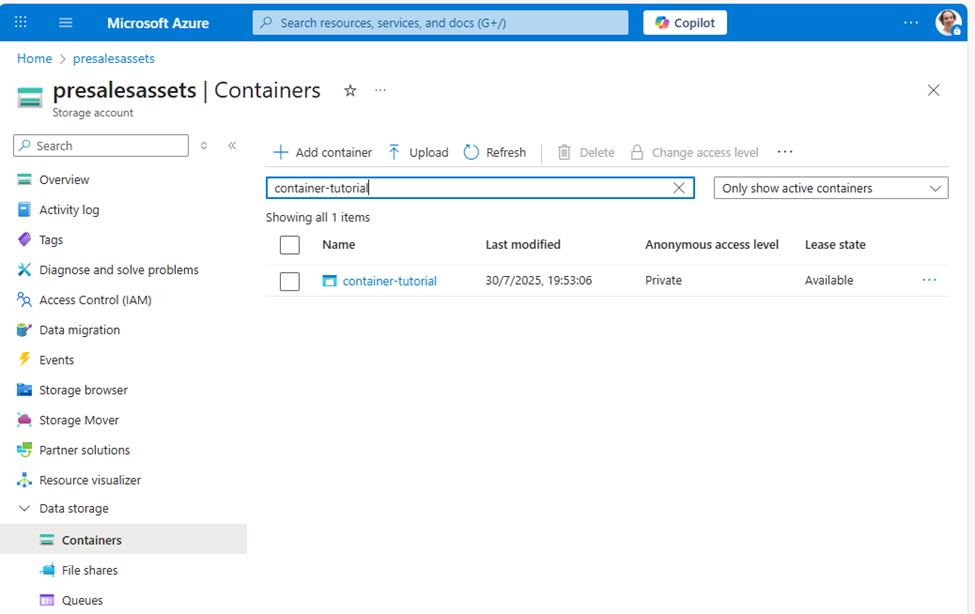Open Access Control (IAM)
975x614 pixels.
tap(95, 300)
